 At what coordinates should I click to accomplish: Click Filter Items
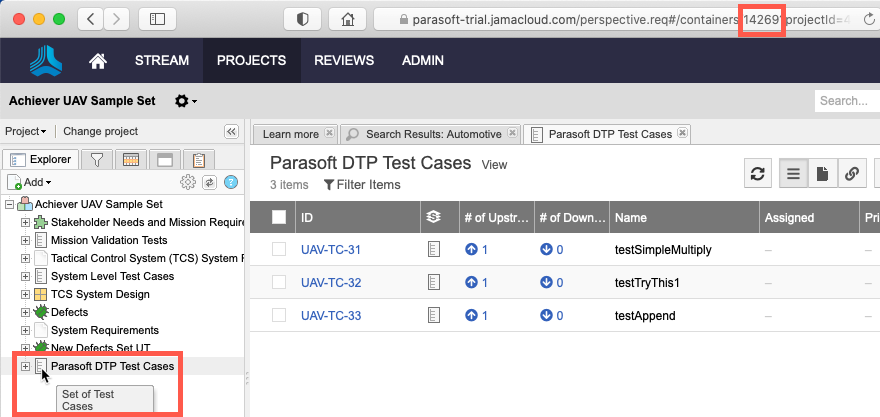pyautogui.click(x=362, y=185)
